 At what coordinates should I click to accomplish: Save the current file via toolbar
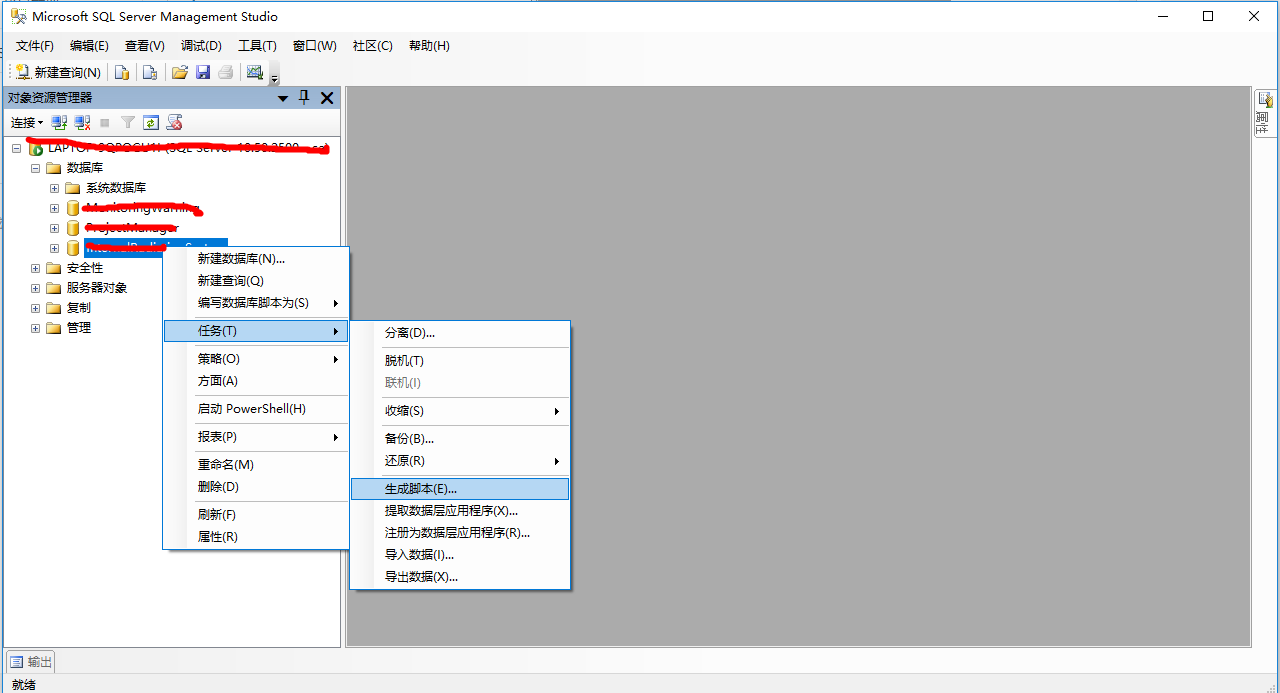click(x=203, y=71)
